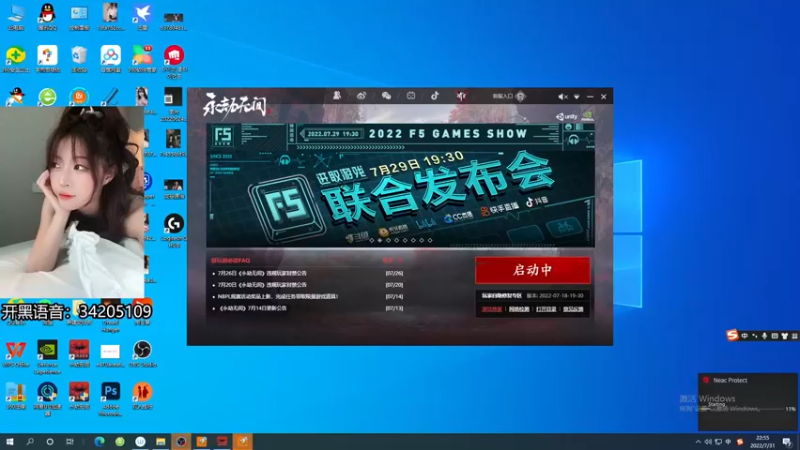Switch to the red Naraka launcher on taskbar
The height and width of the screenshot is (450, 800).
(222, 441)
